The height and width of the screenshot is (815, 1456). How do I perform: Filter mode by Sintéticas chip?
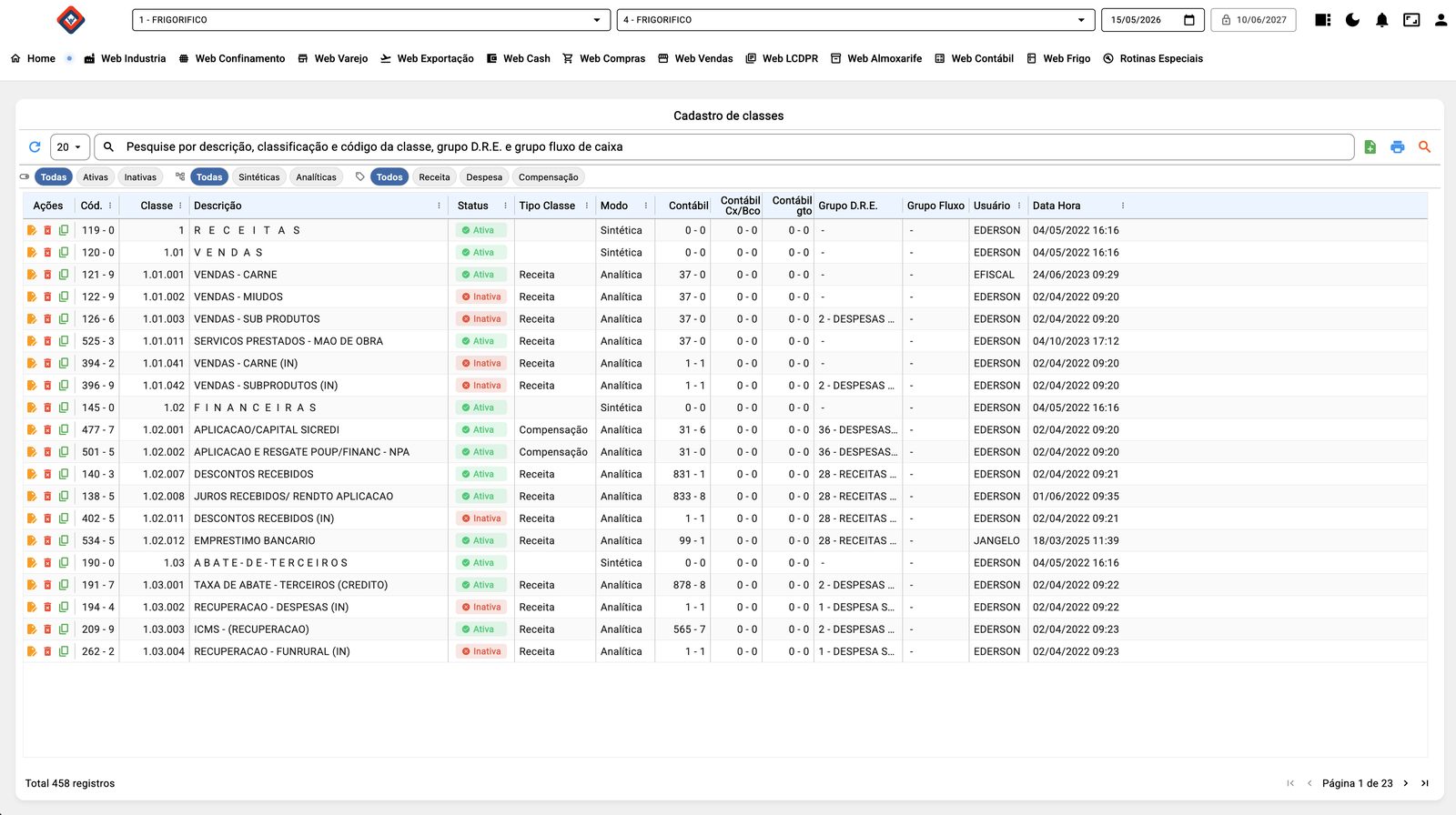259,177
